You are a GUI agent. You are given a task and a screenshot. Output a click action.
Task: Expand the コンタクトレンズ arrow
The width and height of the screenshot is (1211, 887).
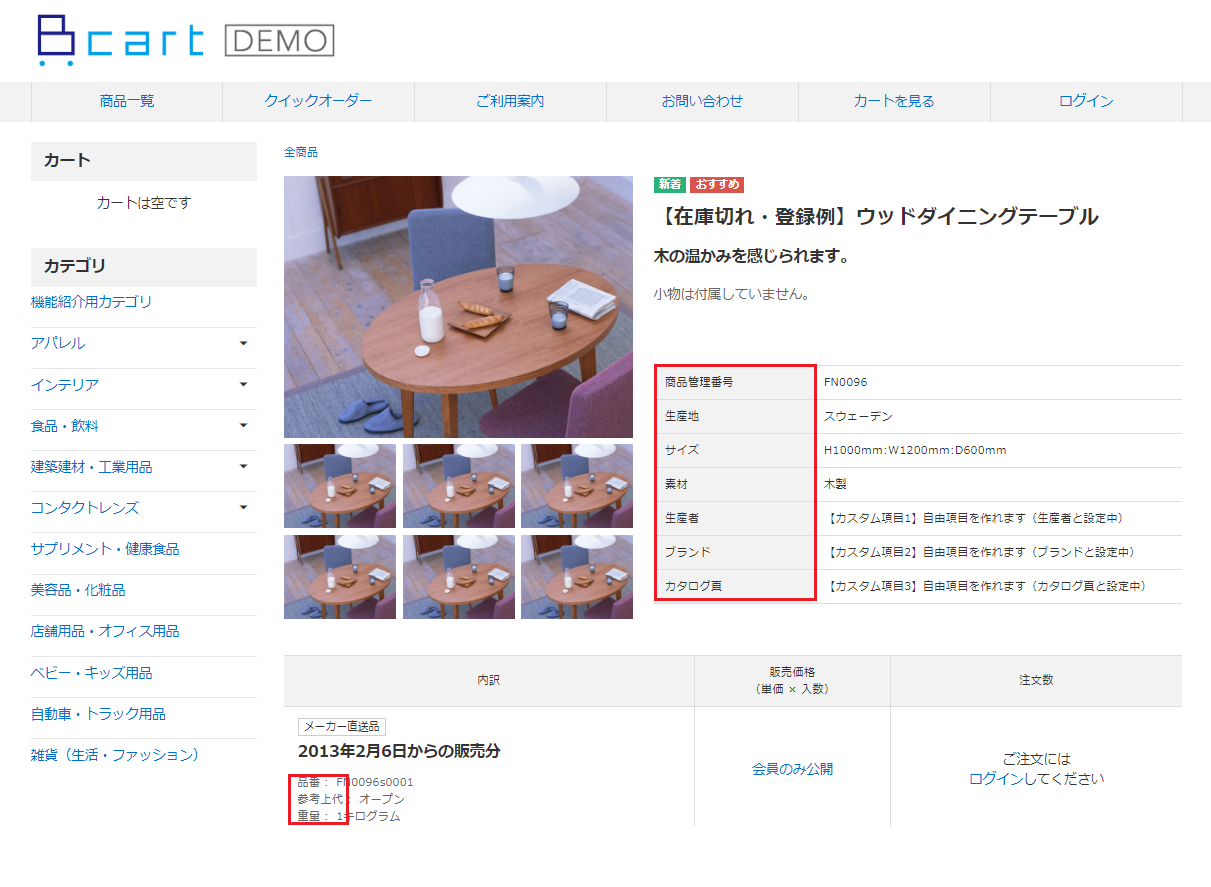point(243,507)
